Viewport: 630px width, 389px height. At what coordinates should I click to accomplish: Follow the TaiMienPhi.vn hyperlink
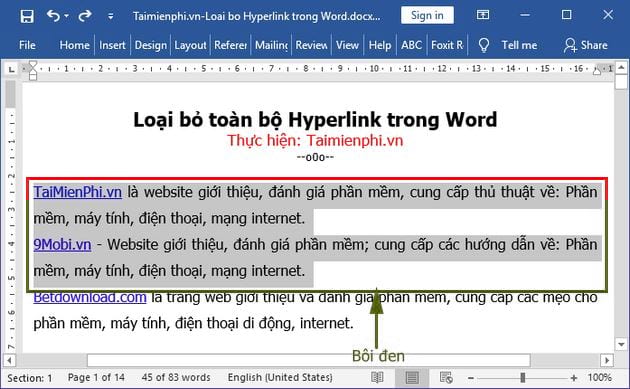coord(78,192)
